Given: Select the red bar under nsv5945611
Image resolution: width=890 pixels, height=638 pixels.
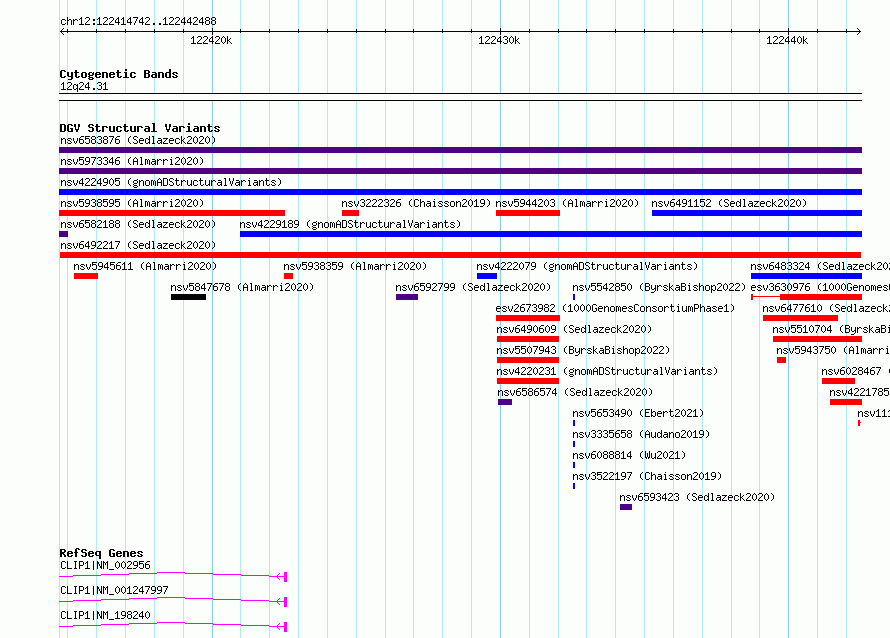Looking at the screenshot, I should [86, 276].
